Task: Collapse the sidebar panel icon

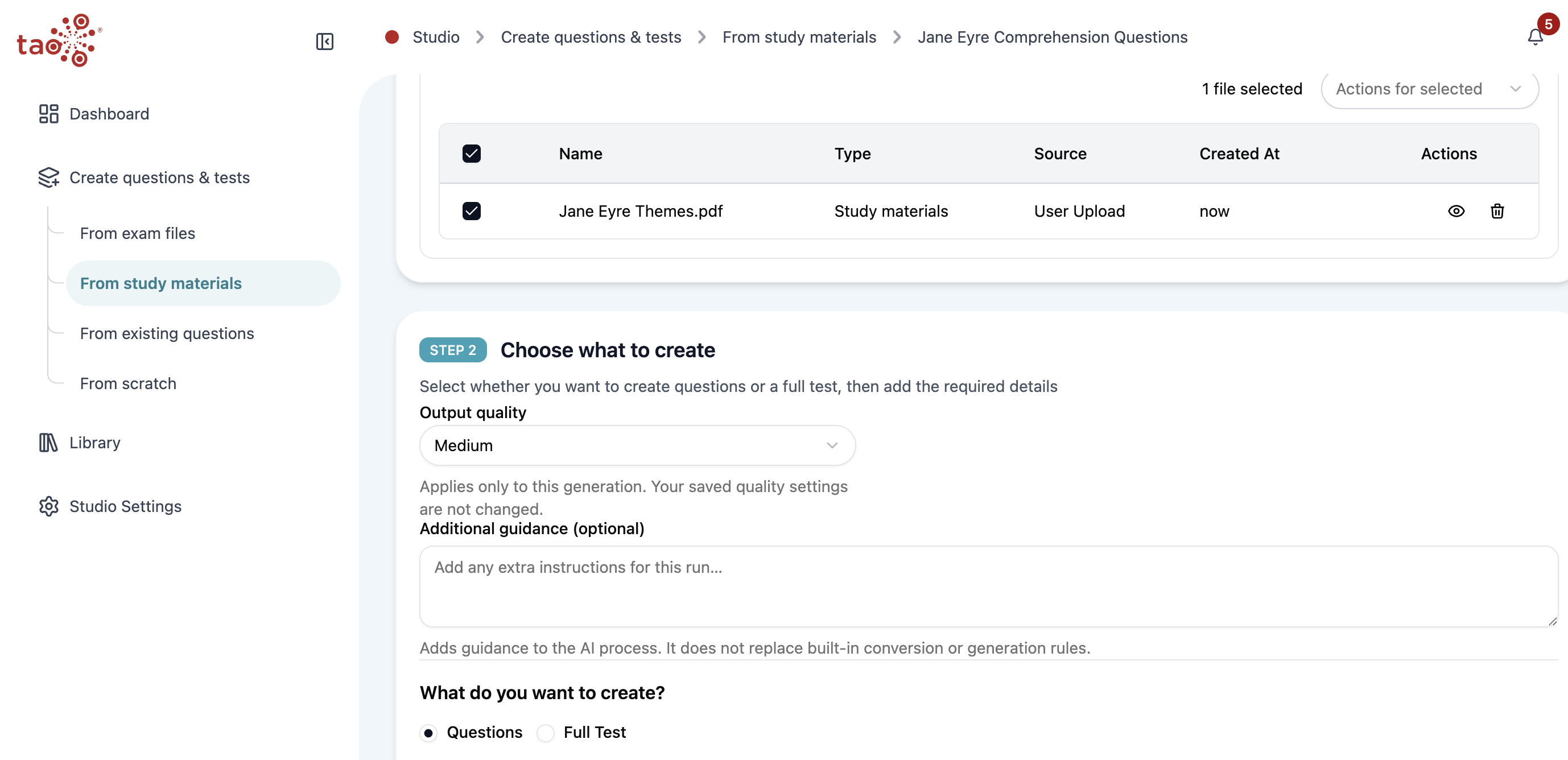Action: coord(324,42)
